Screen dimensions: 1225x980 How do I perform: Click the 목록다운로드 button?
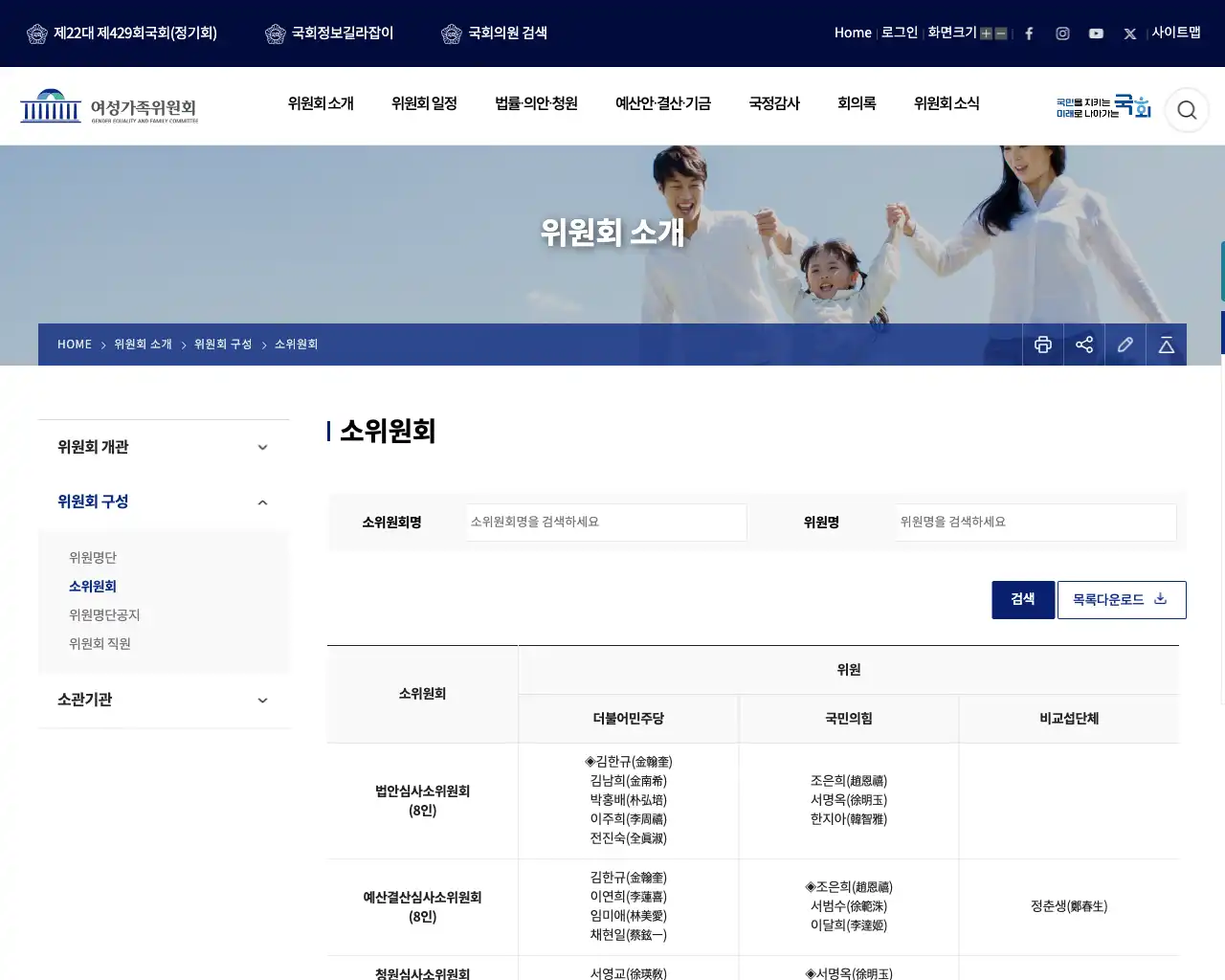pos(1122,600)
